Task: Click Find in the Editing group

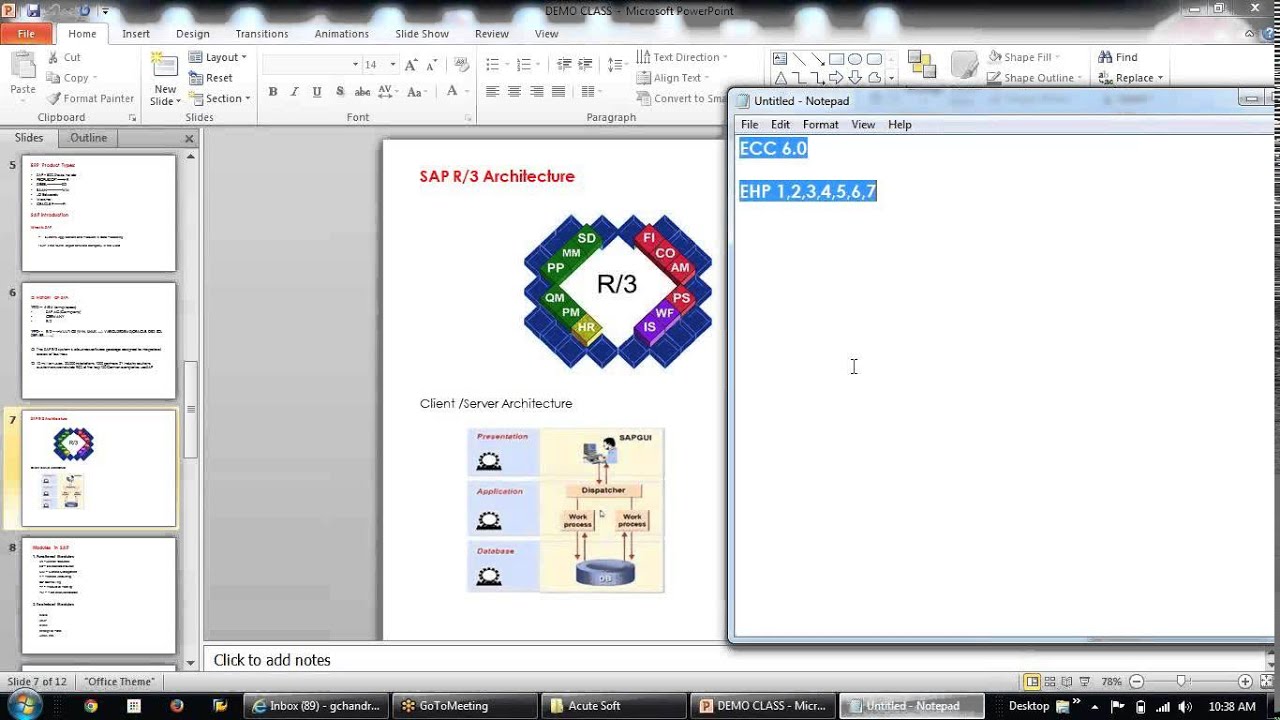Action: (1117, 57)
